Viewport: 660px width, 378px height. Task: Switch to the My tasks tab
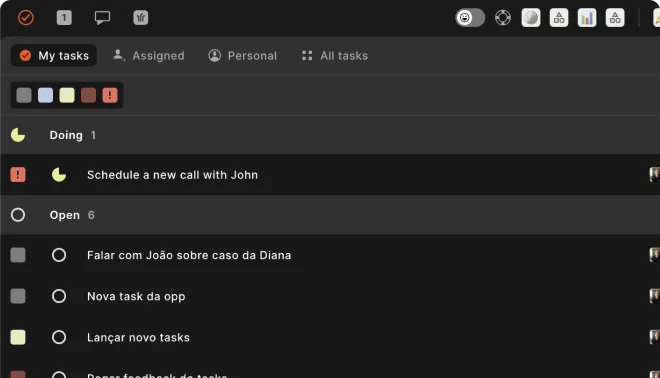click(54, 56)
